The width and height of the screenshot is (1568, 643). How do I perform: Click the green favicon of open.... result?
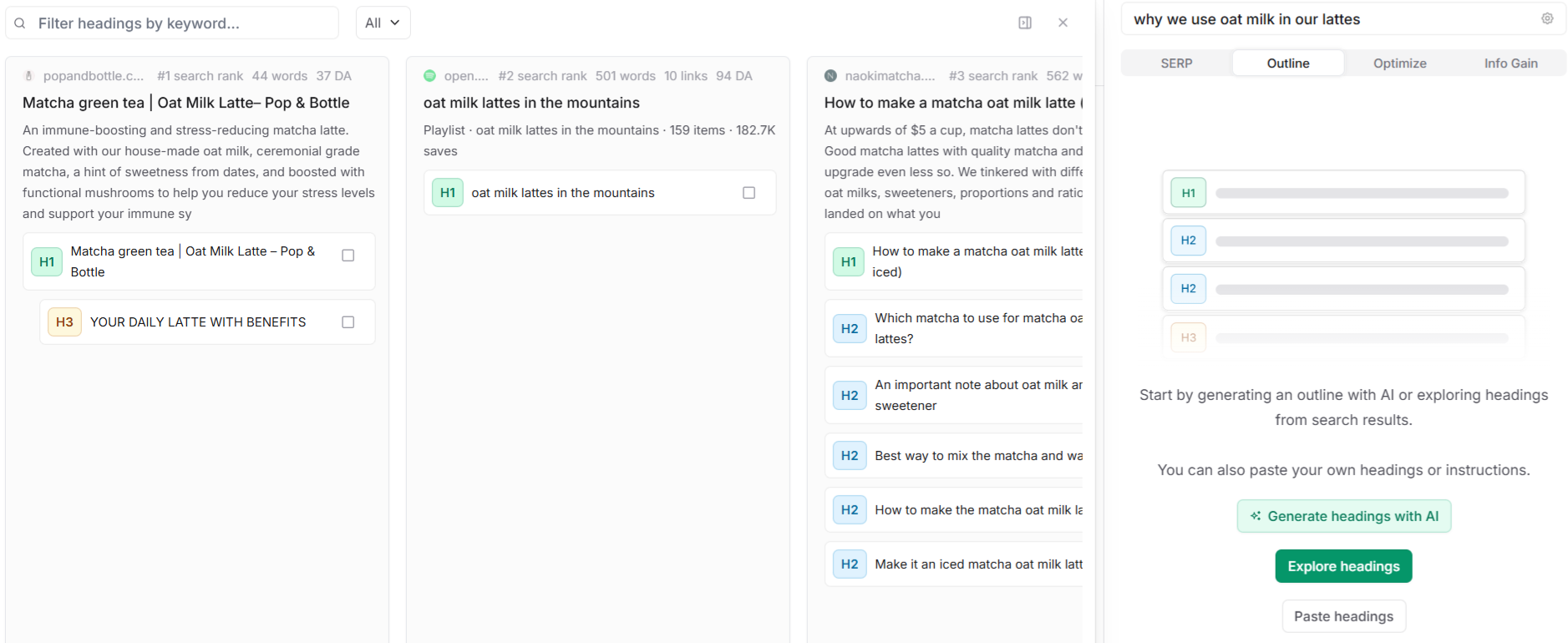pyautogui.click(x=429, y=76)
